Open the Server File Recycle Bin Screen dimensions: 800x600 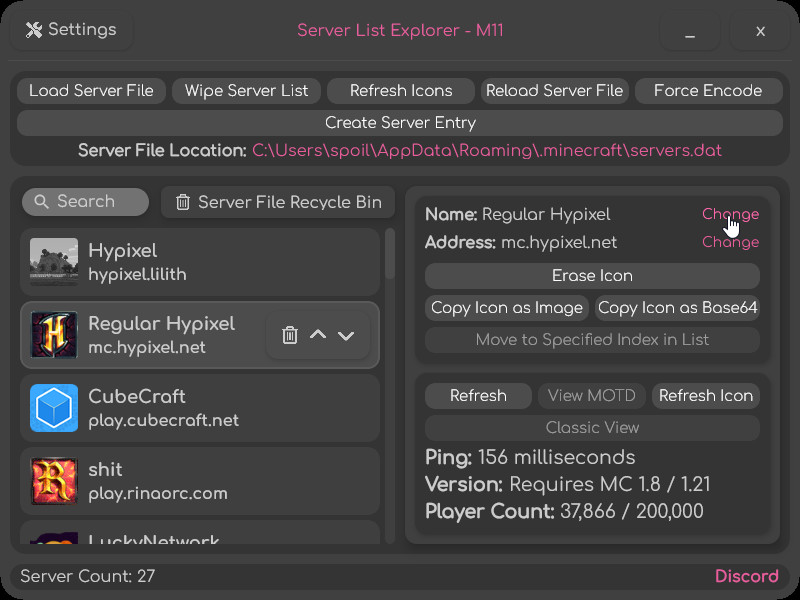coord(278,202)
